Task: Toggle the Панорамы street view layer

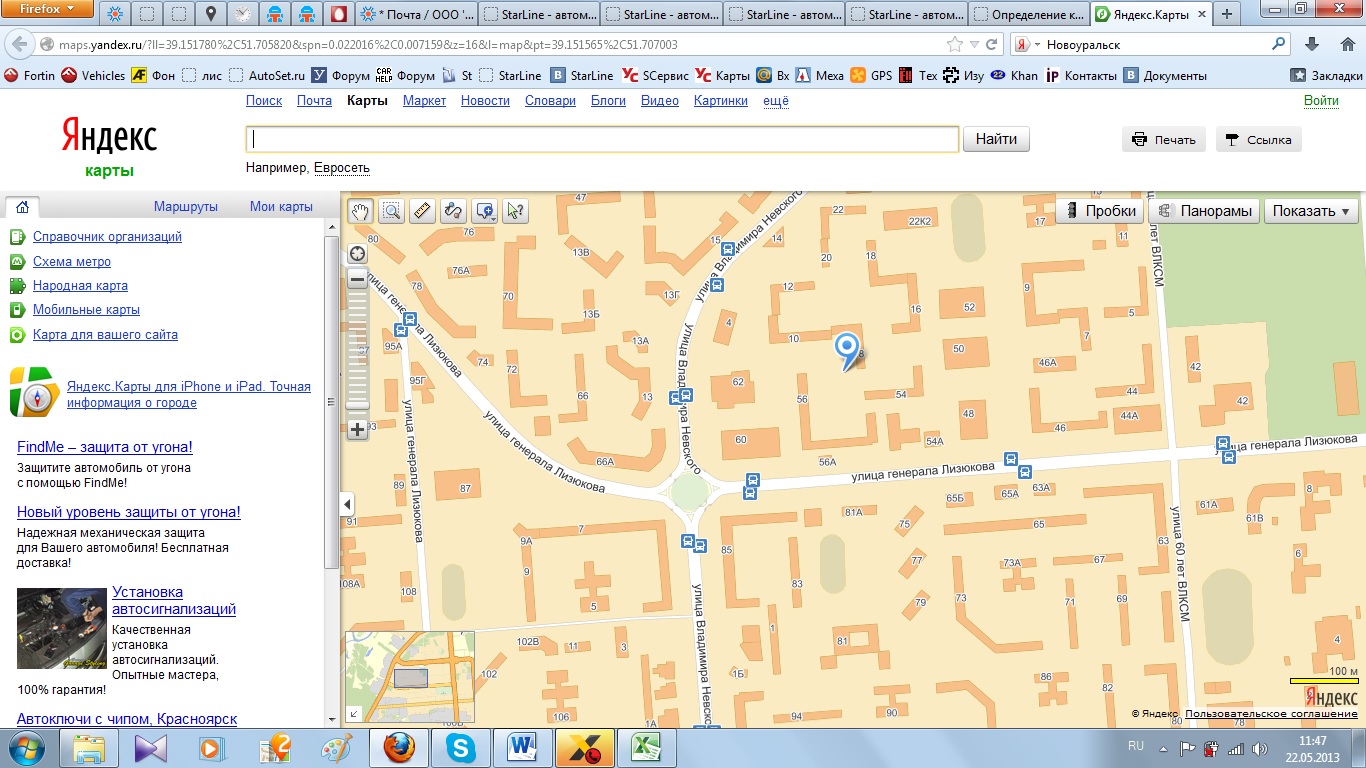Action: click(1204, 211)
